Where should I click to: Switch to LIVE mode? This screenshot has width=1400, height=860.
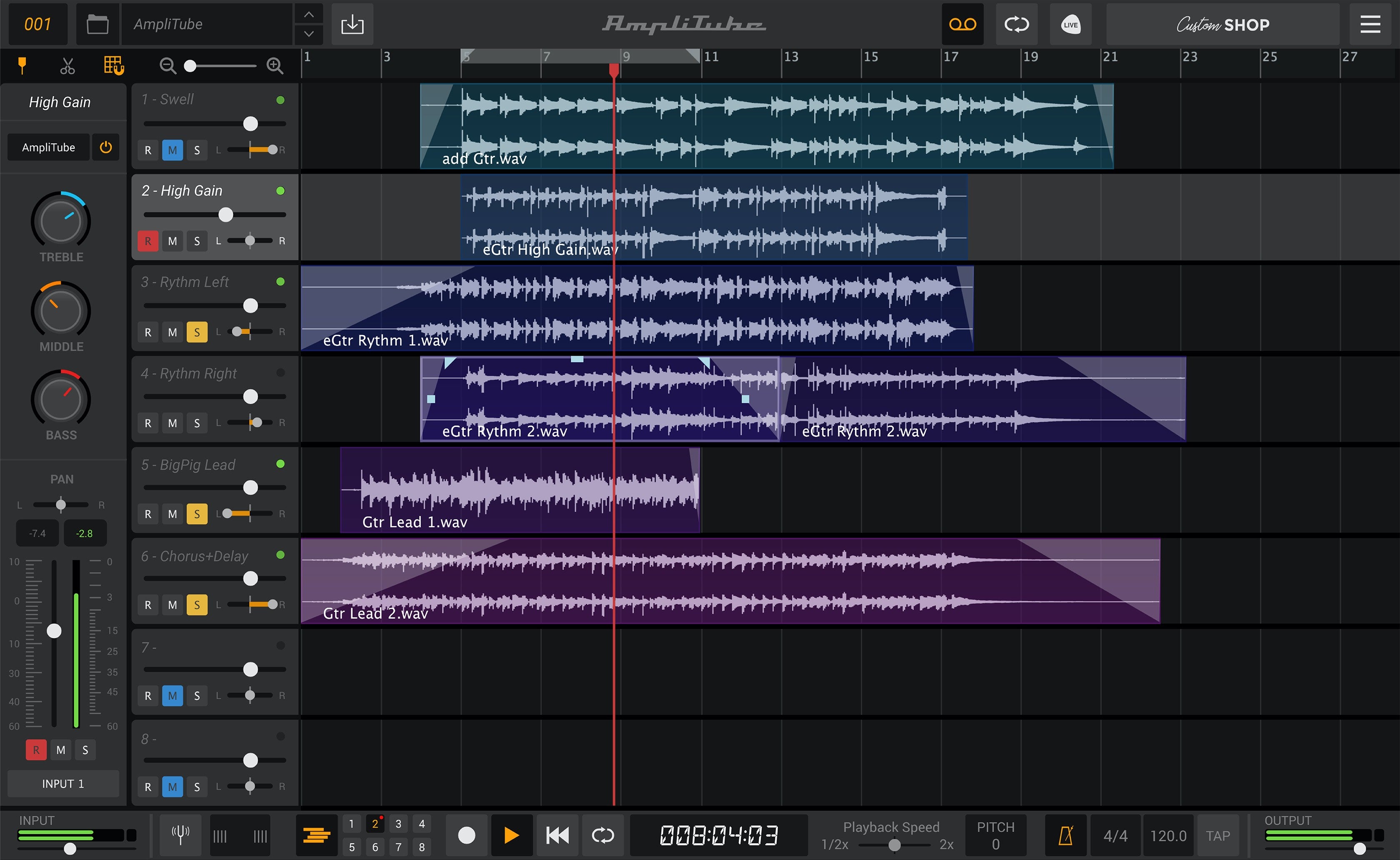1070,24
